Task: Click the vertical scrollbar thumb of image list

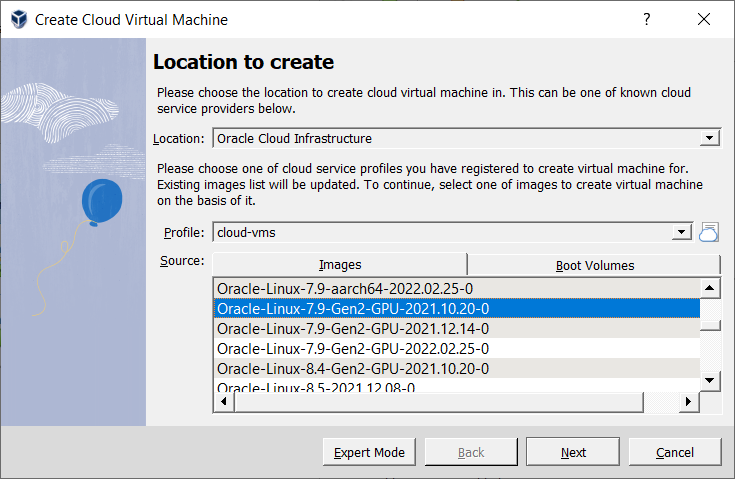Action: click(710, 325)
